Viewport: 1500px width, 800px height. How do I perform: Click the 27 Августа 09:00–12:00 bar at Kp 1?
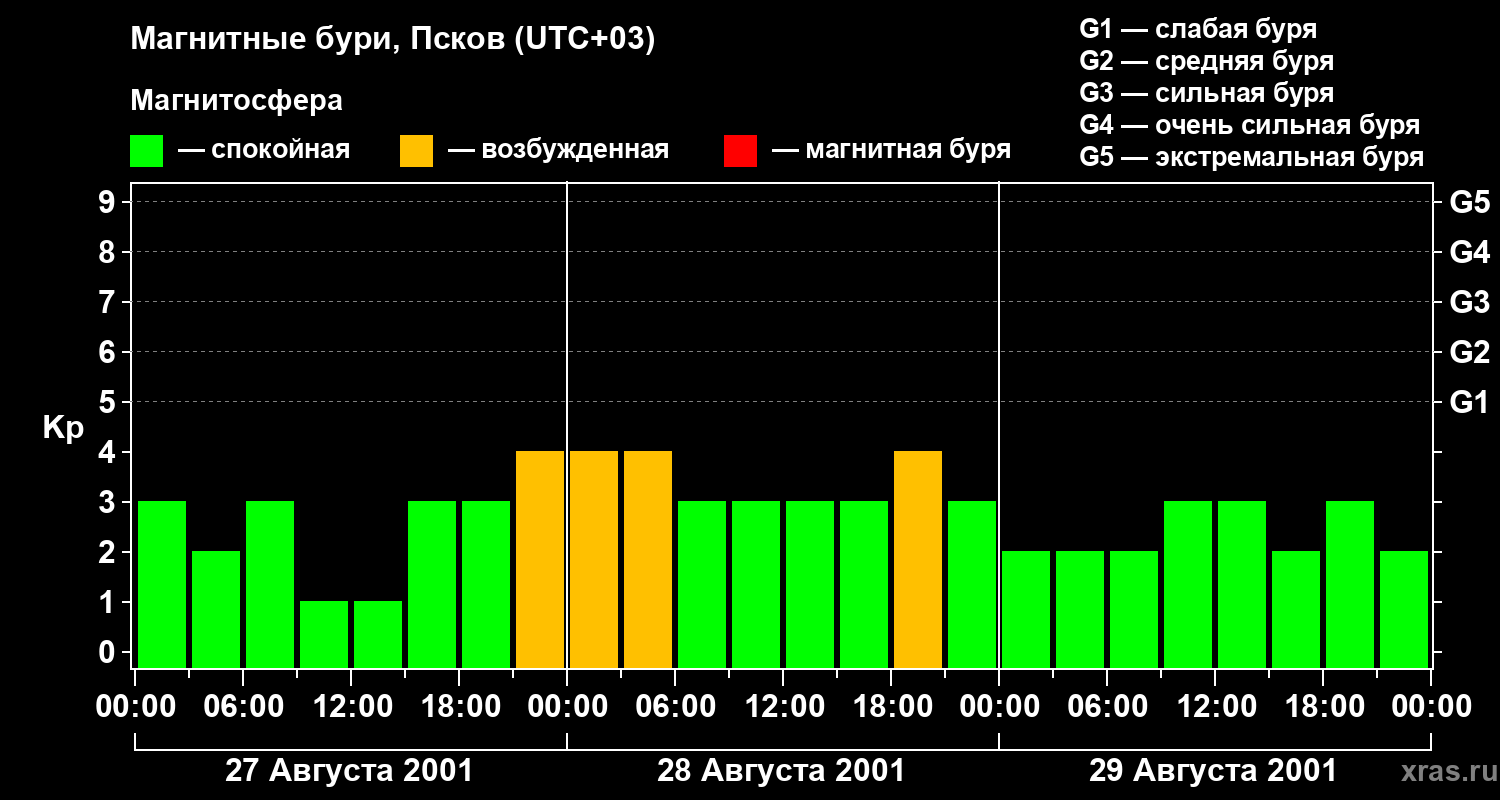324,635
